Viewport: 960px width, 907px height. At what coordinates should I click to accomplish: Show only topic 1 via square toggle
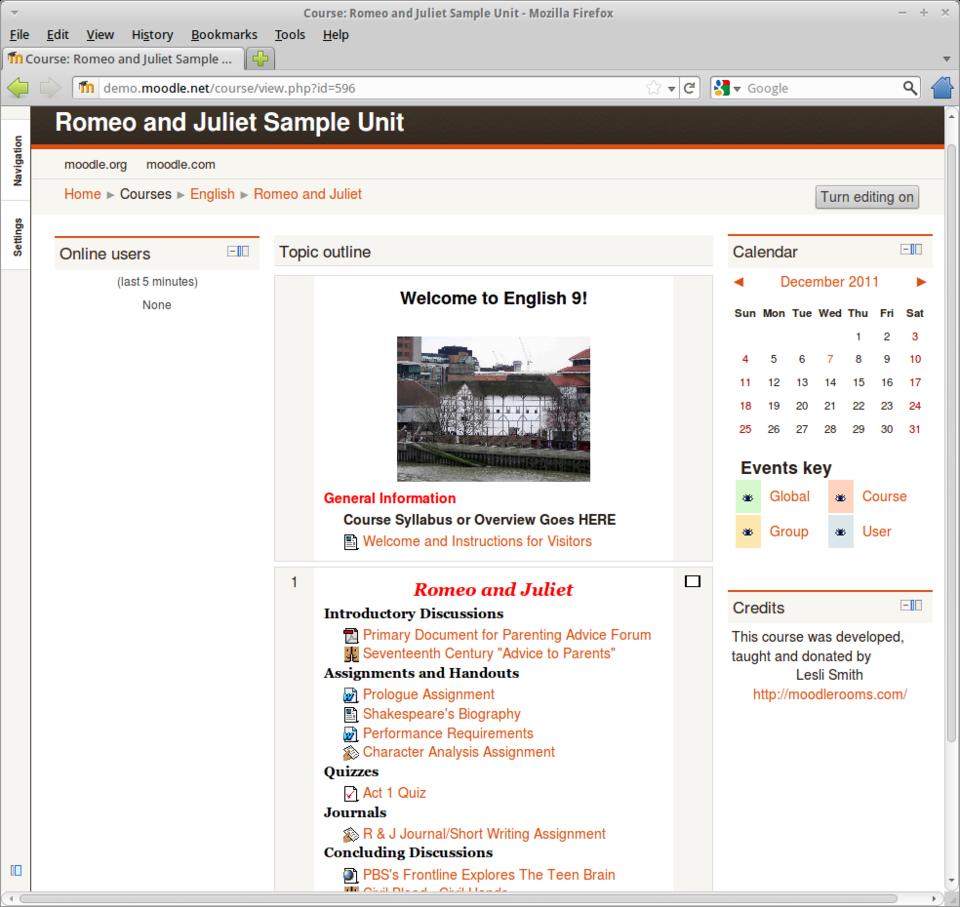point(692,581)
